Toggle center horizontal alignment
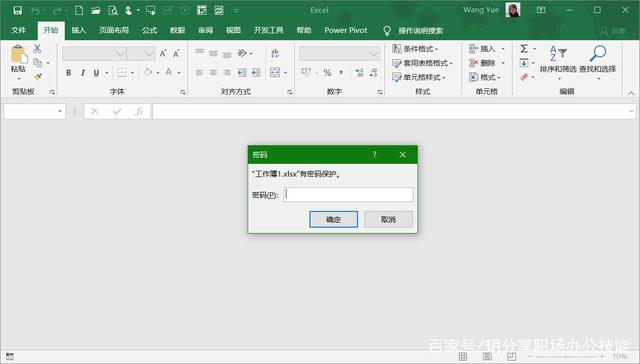Viewport: 640px width, 364px height. 213,73
